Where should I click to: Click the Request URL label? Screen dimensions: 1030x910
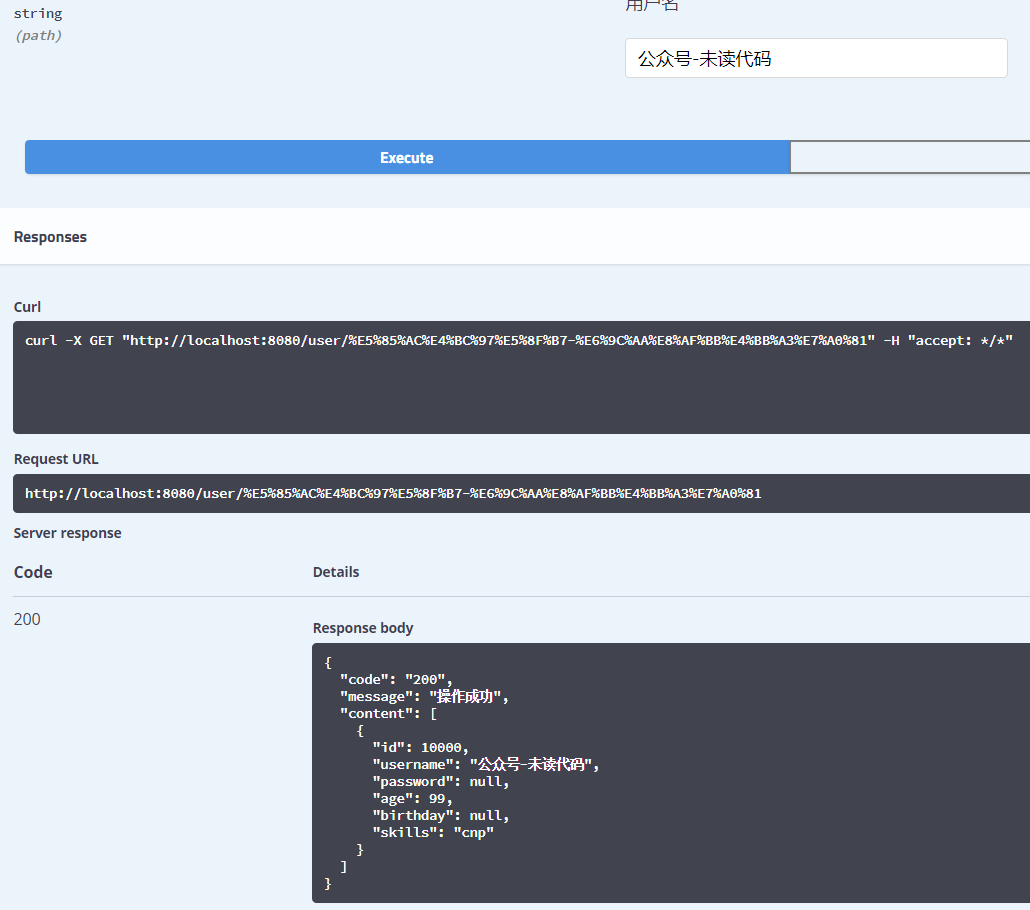click(56, 459)
